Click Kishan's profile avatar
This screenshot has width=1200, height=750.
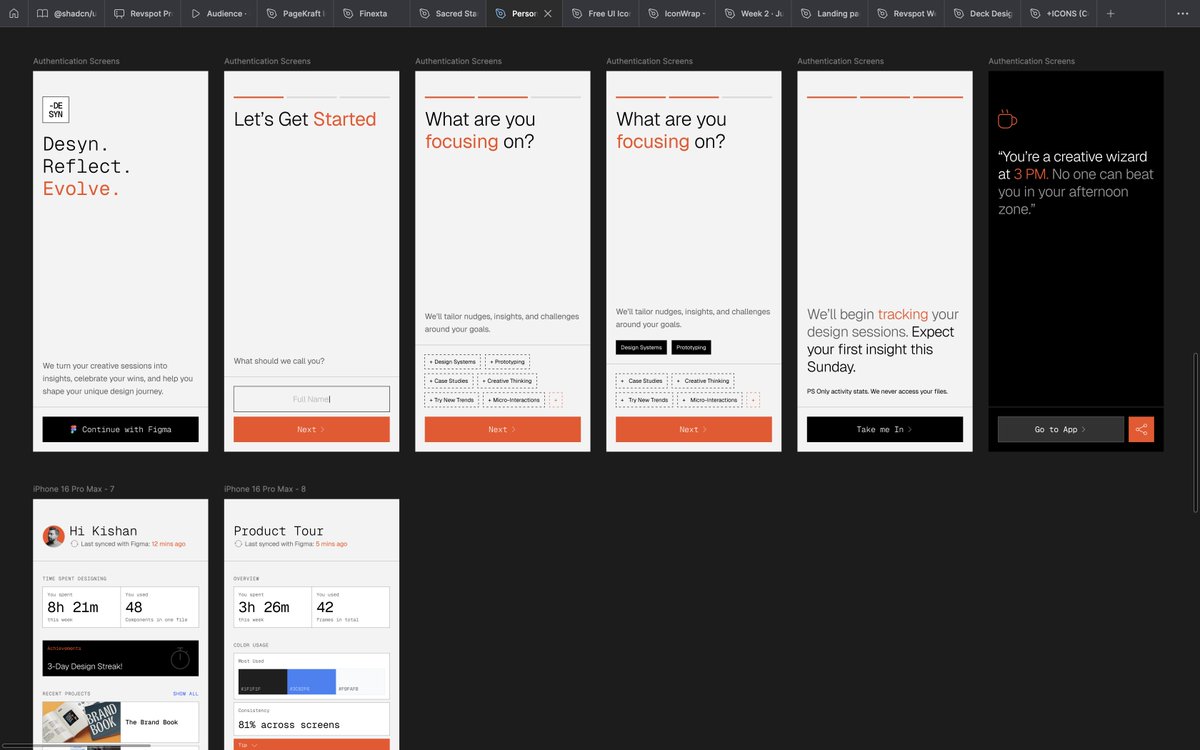(x=54, y=536)
